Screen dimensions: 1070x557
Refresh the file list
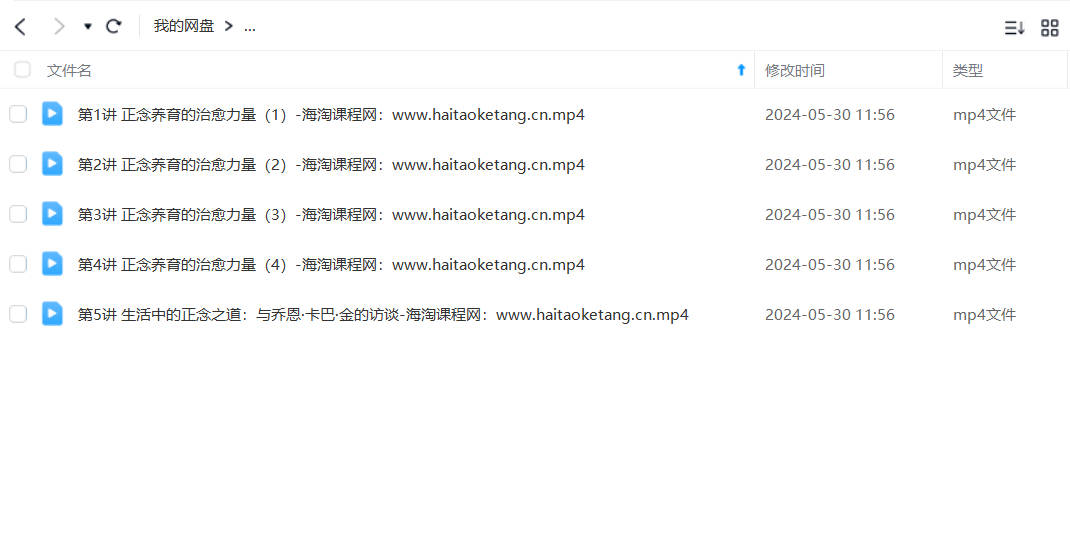click(114, 27)
